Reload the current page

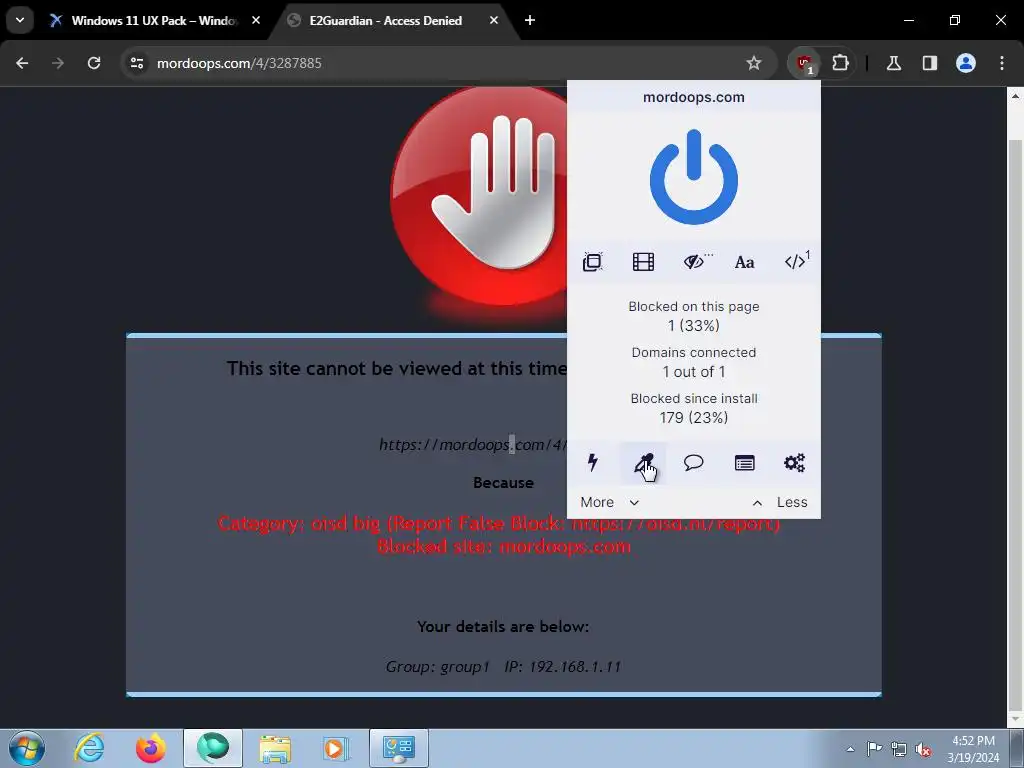click(94, 63)
